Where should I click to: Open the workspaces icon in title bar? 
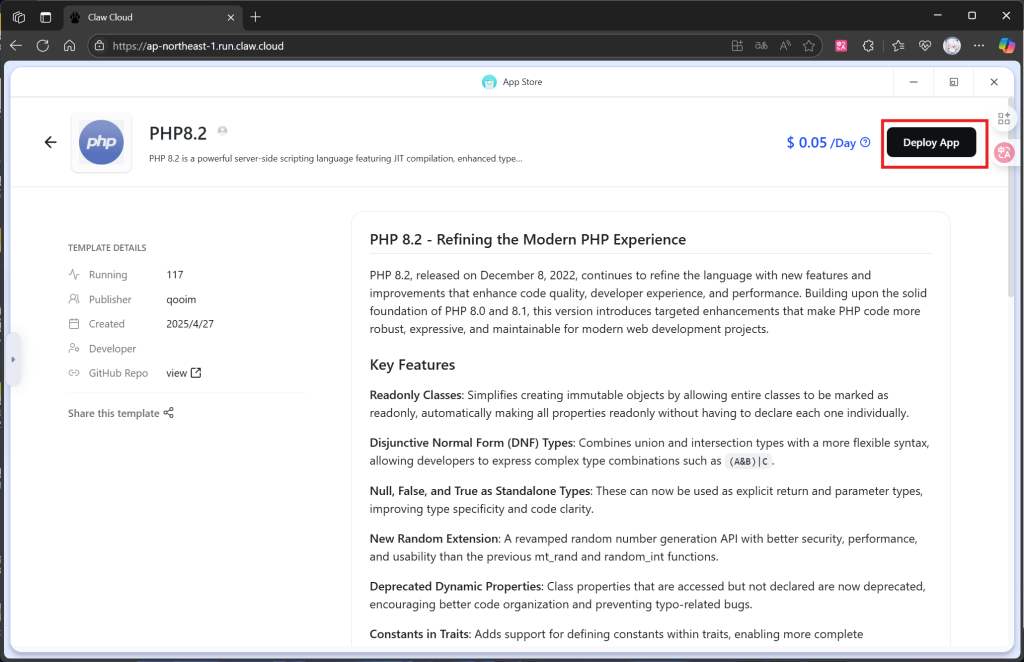[19, 17]
